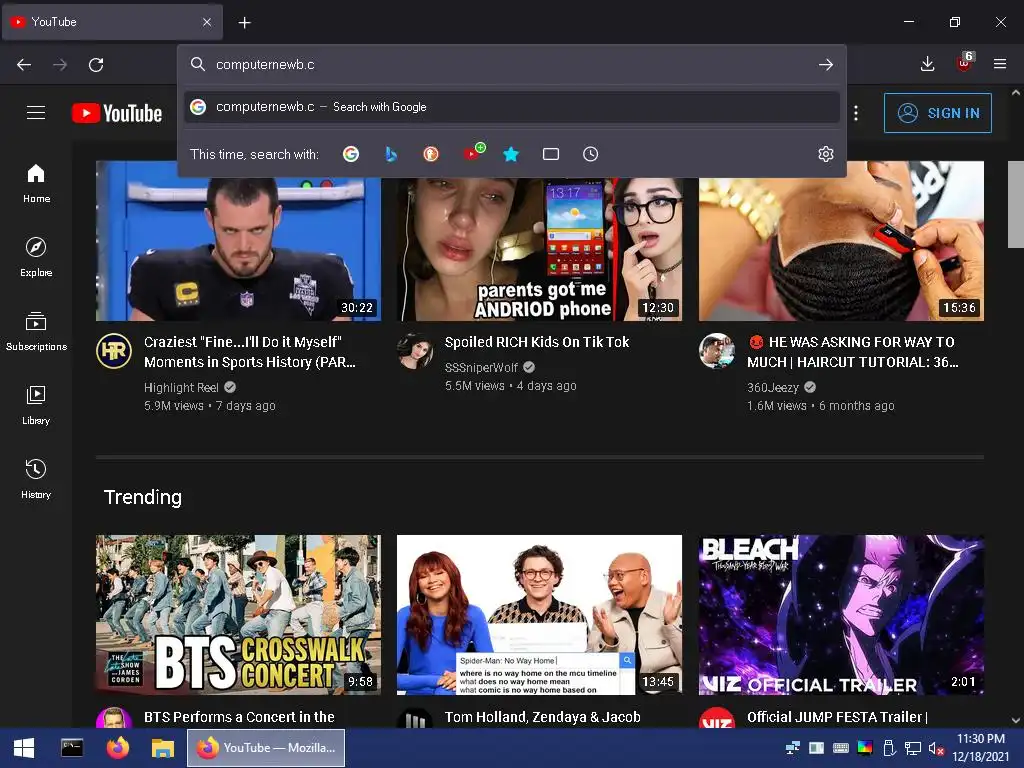Open search settings gear

[825, 154]
